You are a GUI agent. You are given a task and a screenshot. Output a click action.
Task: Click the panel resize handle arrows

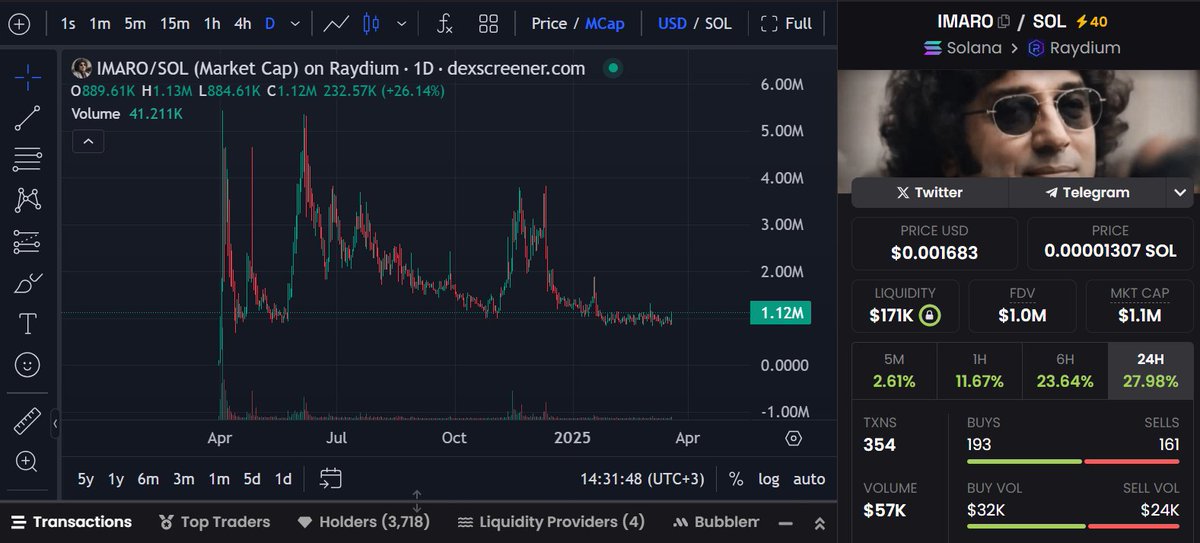[x=417, y=499]
